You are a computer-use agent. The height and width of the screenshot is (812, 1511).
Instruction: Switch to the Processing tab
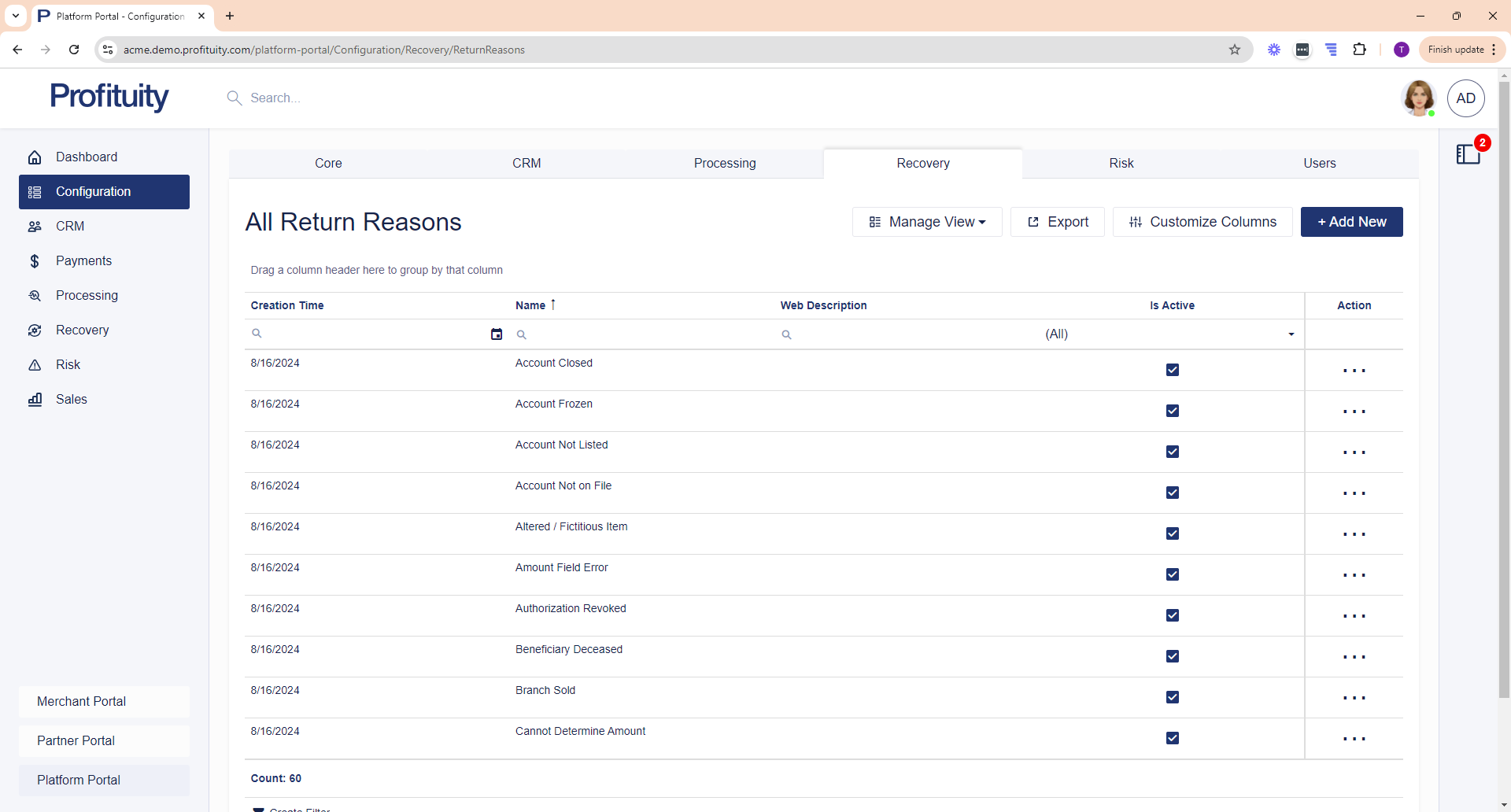pos(725,164)
